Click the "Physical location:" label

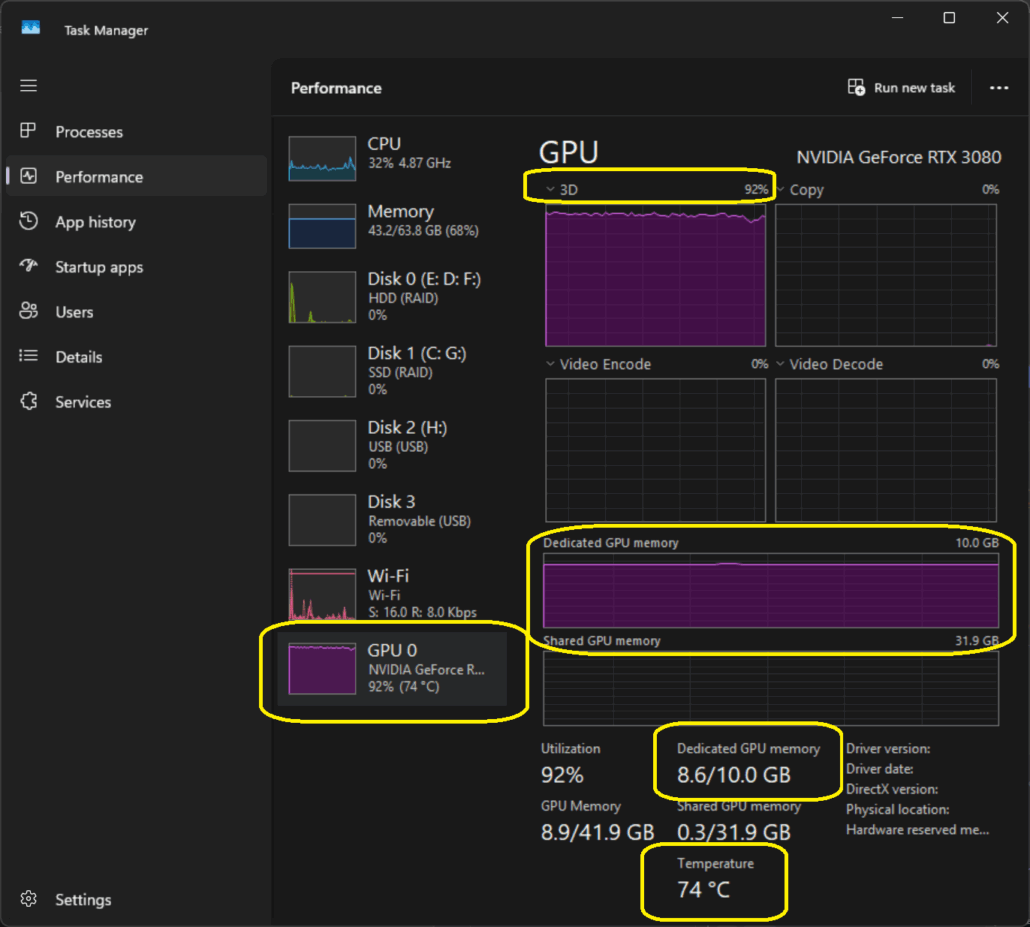(897, 810)
